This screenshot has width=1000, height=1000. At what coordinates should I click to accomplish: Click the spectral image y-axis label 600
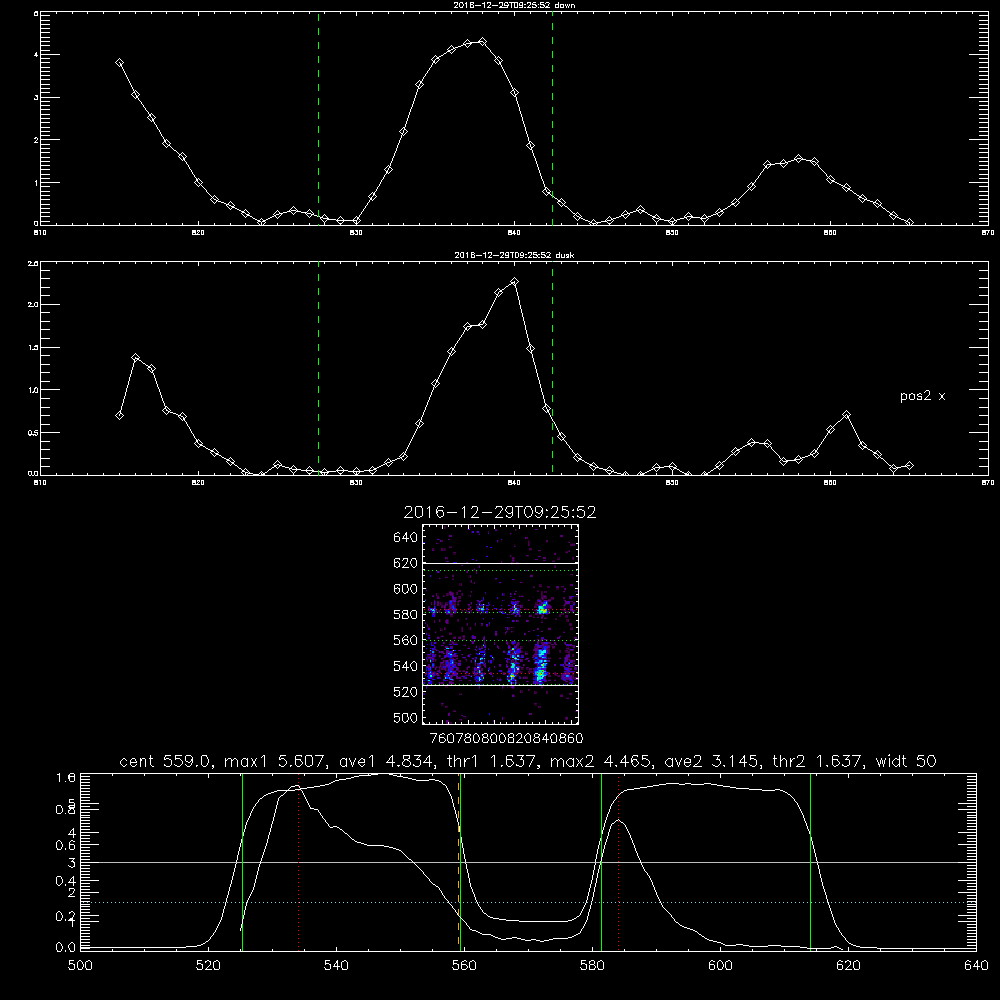click(406, 589)
